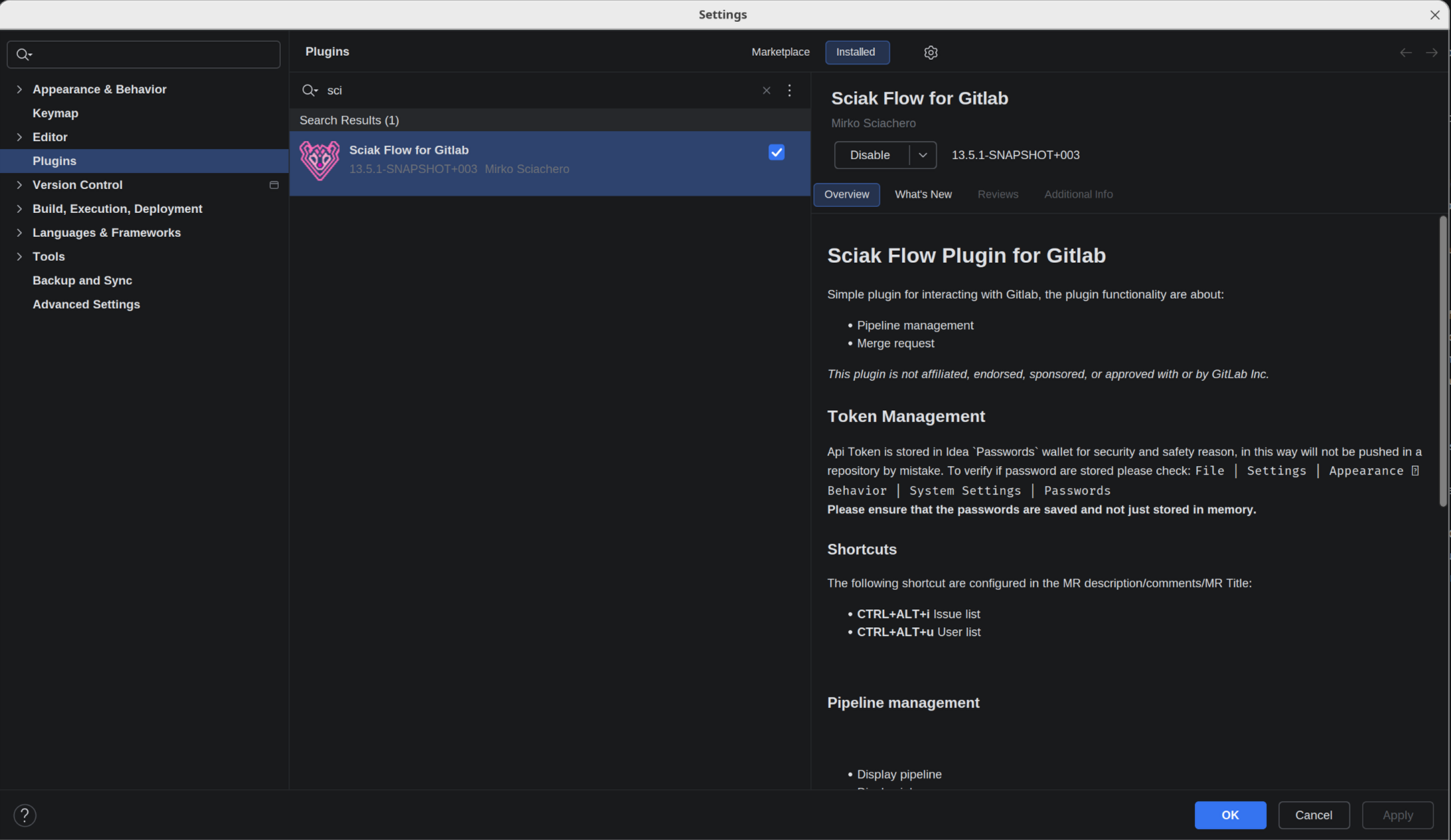1451x840 pixels.
Task: Confirm with the OK button
Action: pos(1230,815)
